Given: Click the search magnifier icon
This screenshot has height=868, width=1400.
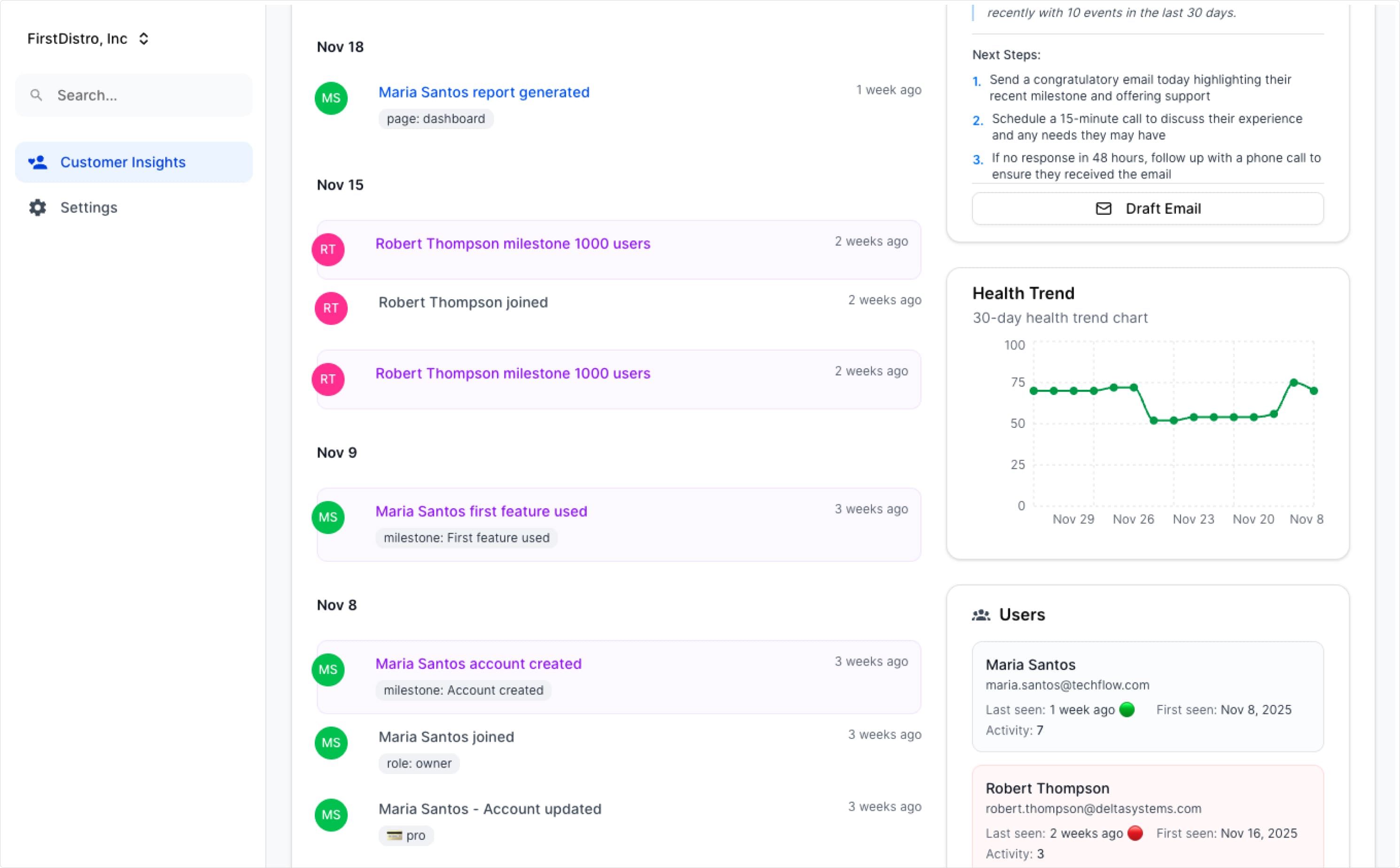Looking at the screenshot, I should (x=36, y=95).
